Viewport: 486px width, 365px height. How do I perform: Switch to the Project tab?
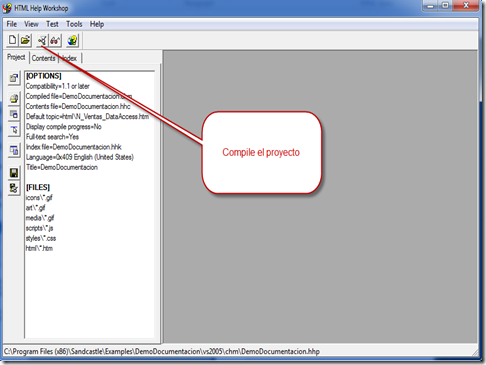tap(16, 57)
